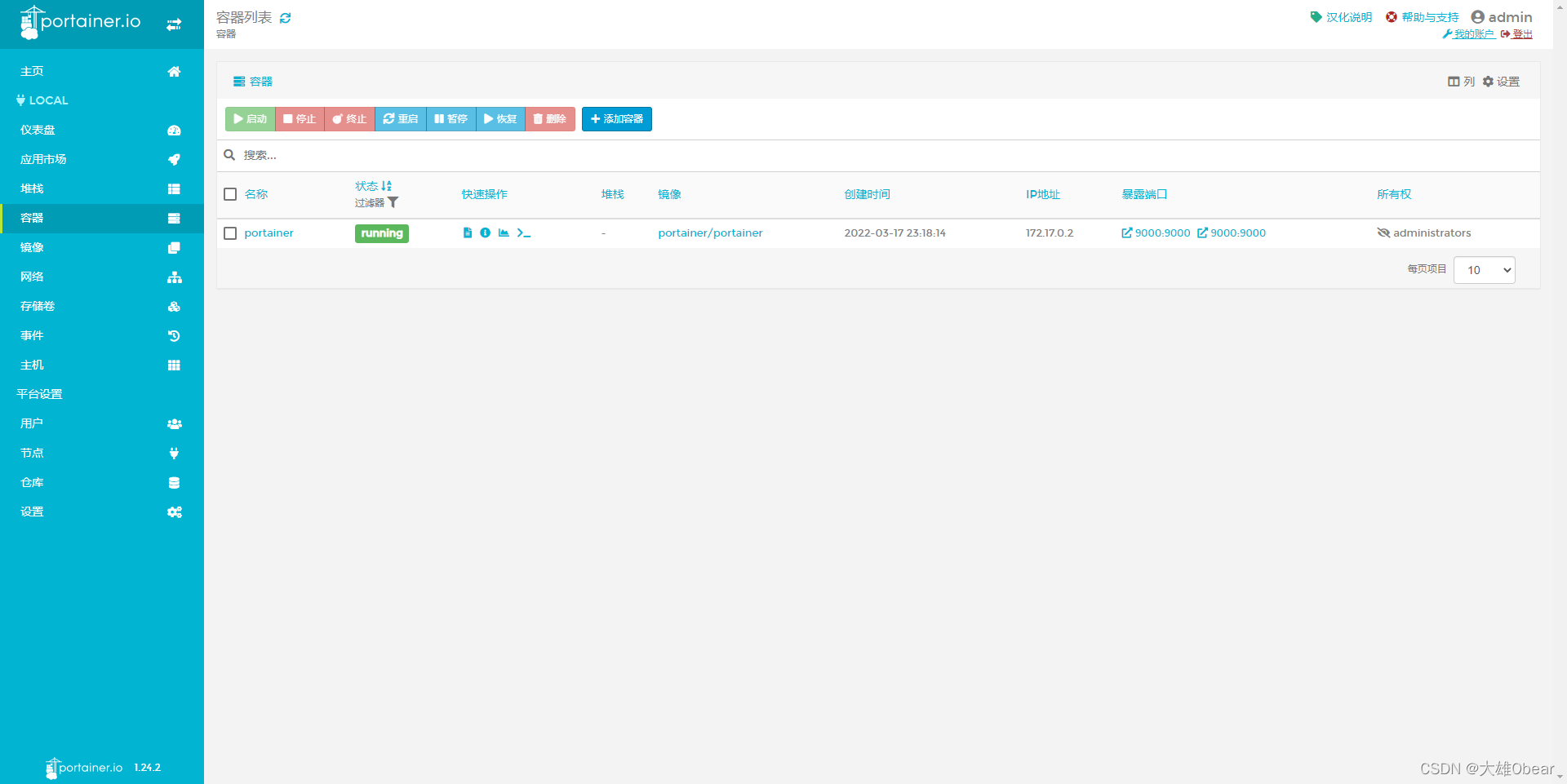1567x784 pixels.
Task: Open the 设置 table settings menu
Action: point(1501,82)
